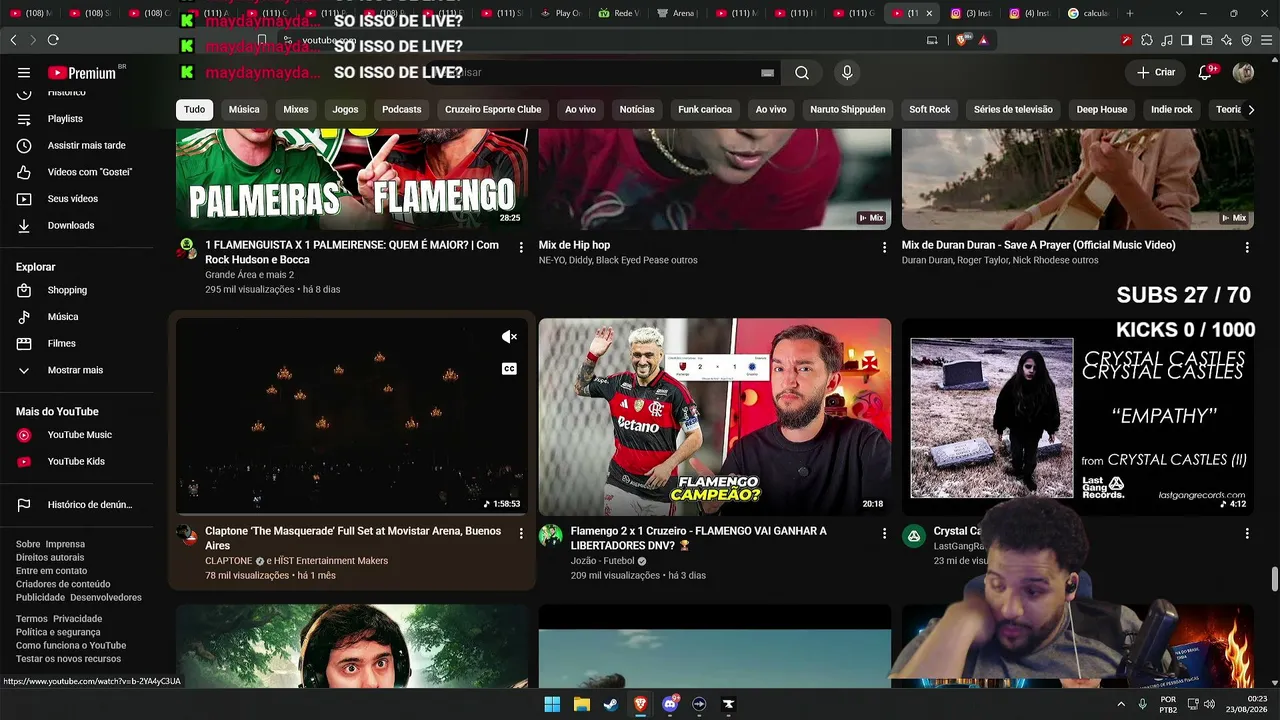Switch to the calculadora browser tab

(1088, 13)
